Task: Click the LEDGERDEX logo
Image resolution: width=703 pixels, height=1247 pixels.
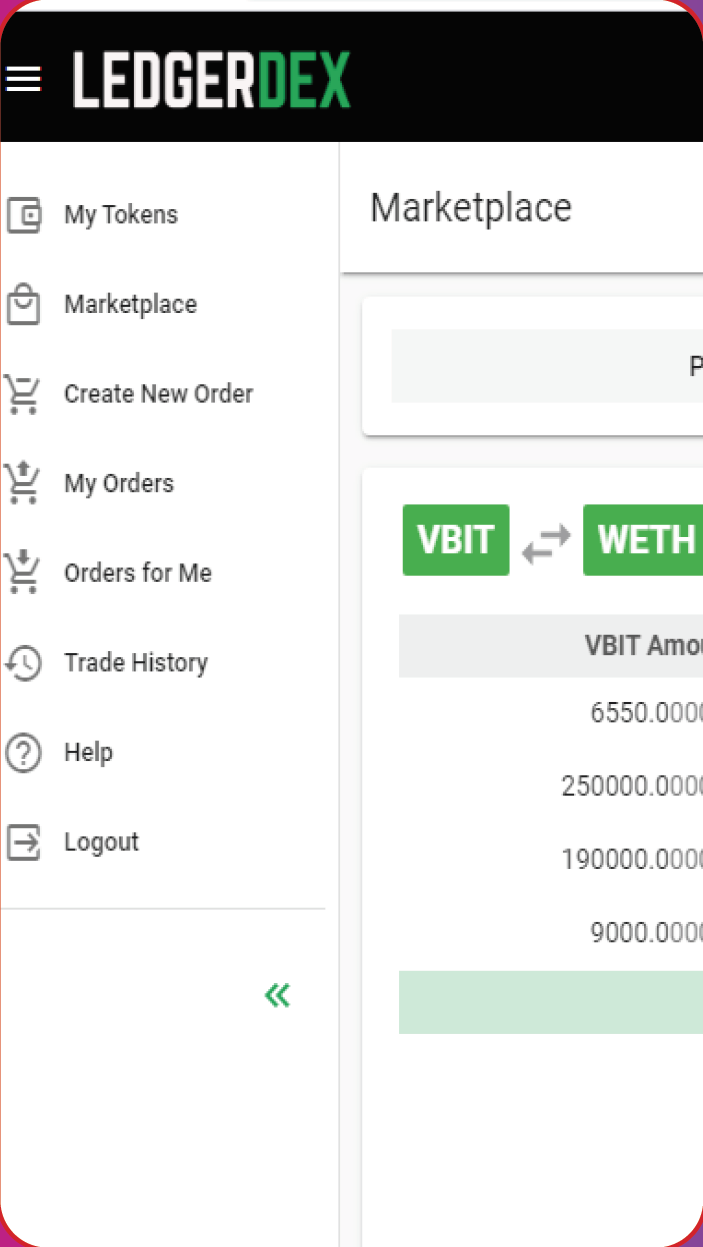Action: [211, 80]
